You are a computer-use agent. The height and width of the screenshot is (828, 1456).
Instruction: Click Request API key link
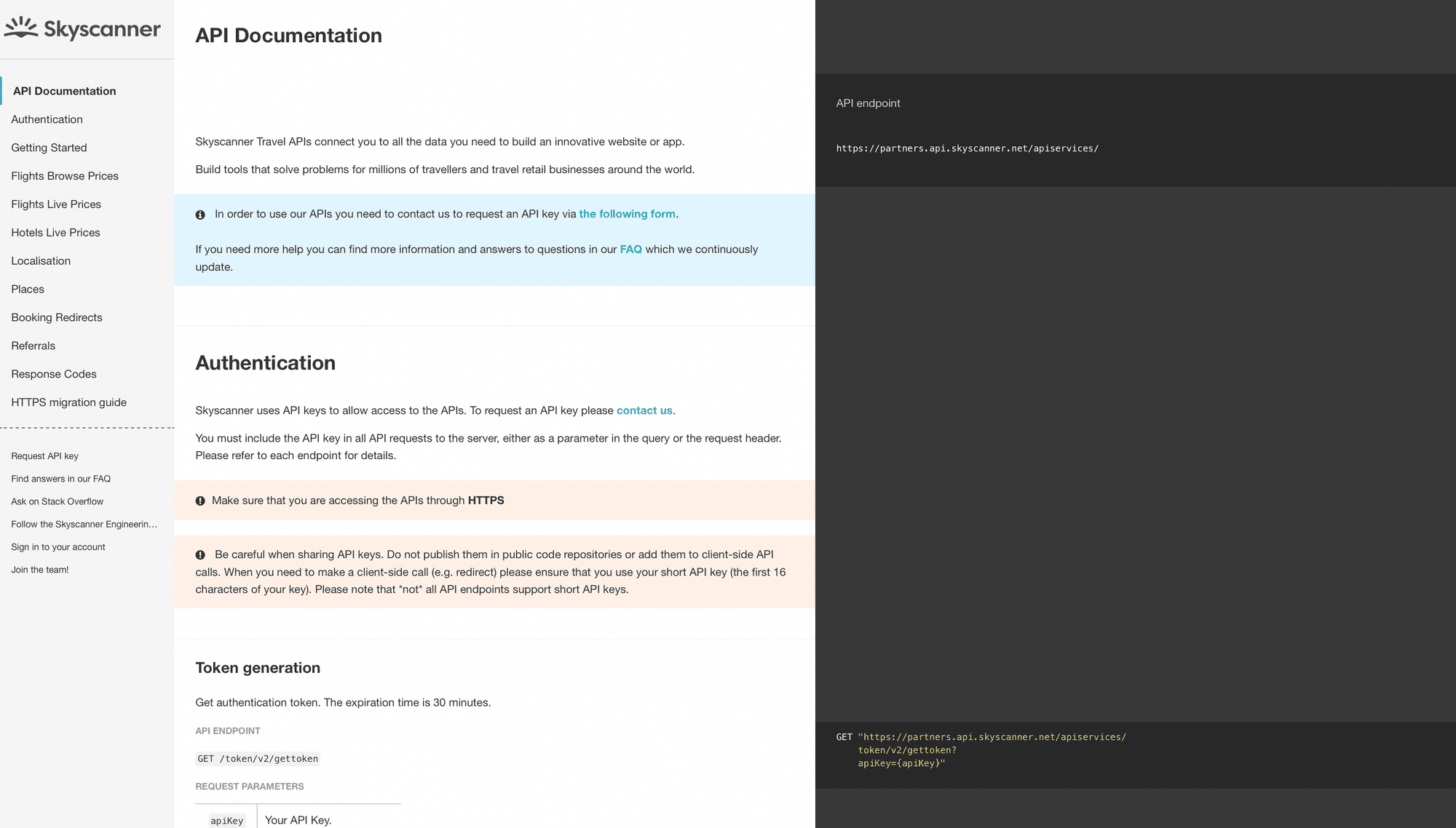click(44, 456)
